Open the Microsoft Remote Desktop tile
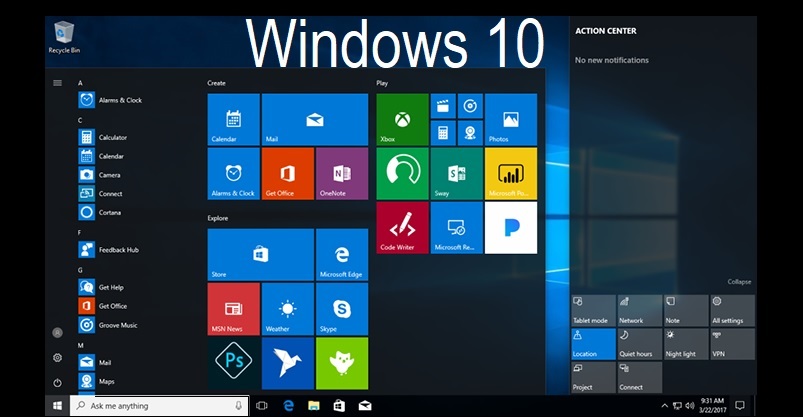803x417 pixels. click(457, 227)
